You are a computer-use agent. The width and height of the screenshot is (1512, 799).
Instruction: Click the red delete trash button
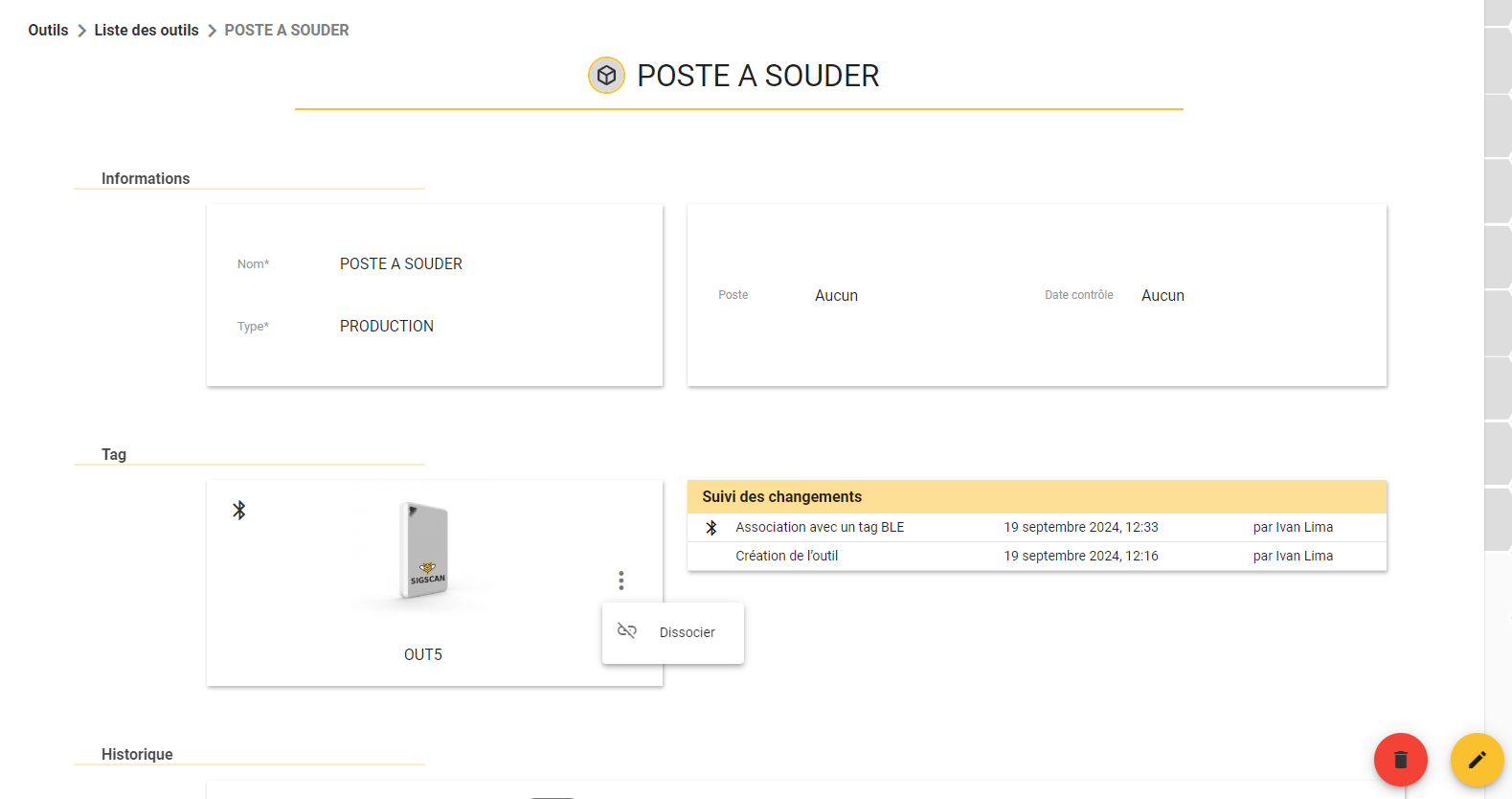coord(1401,760)
